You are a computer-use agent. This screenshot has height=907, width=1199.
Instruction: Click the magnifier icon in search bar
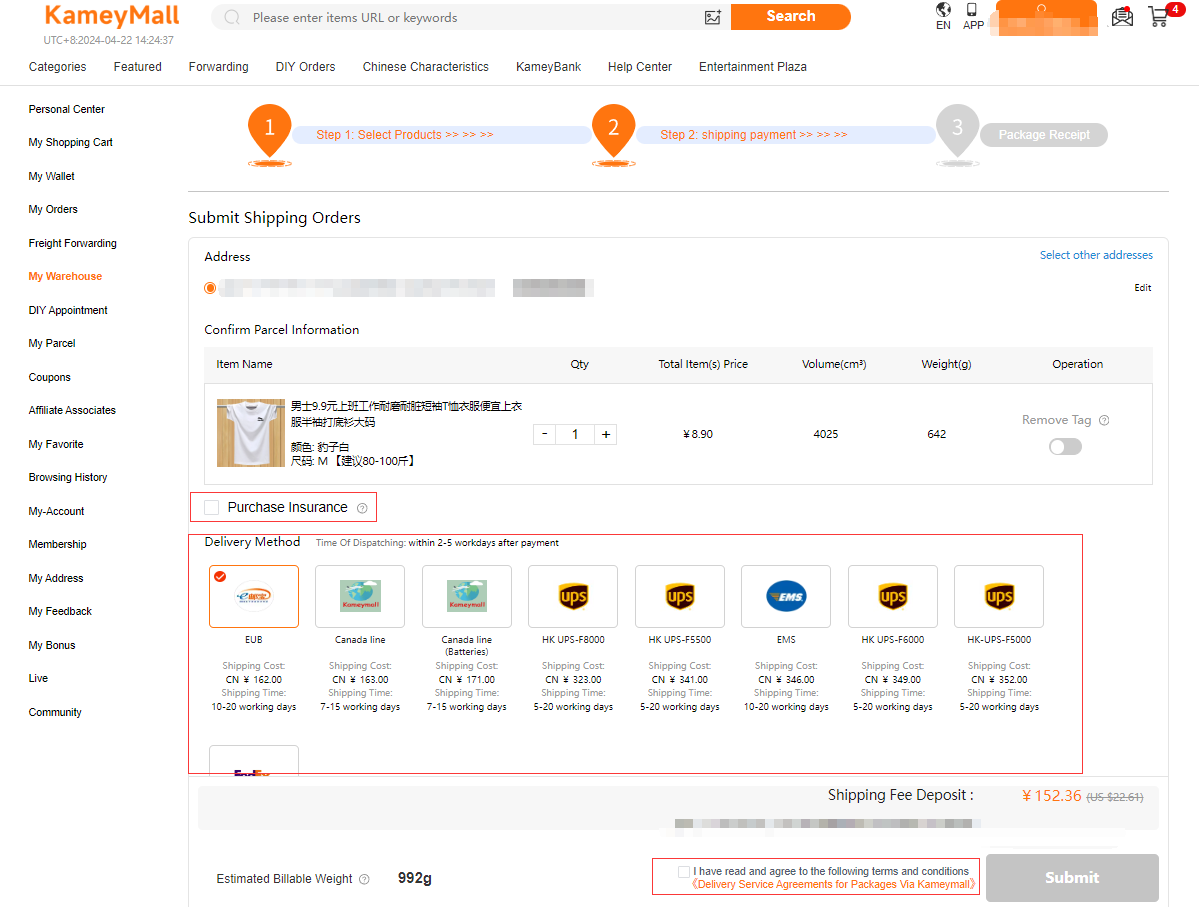232,18
